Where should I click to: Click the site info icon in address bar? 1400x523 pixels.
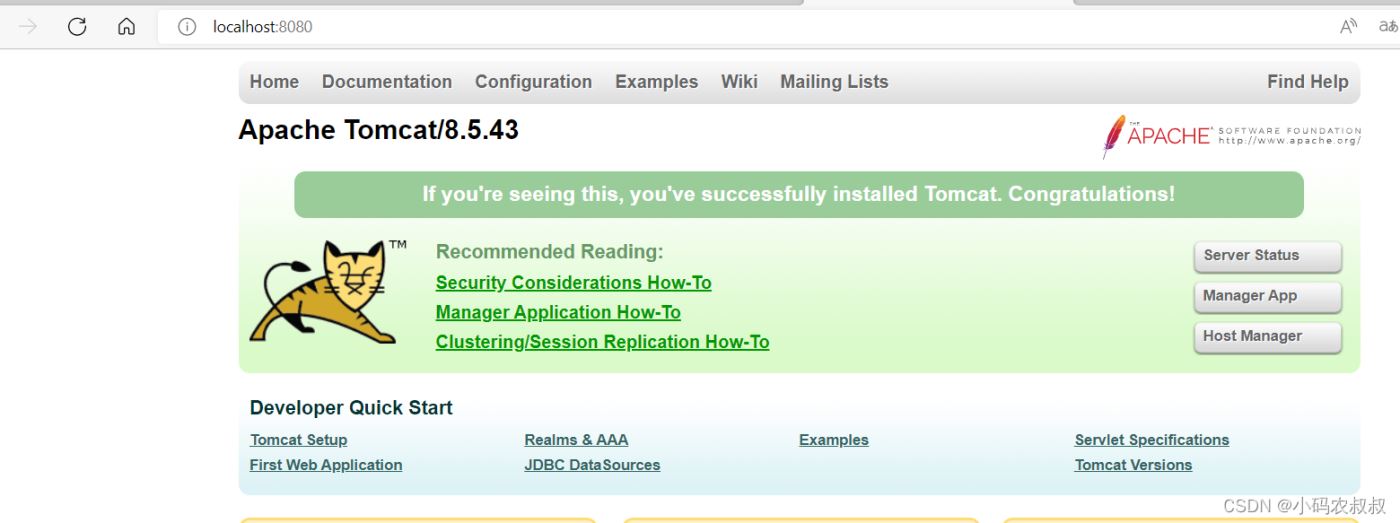click(187, 27)
